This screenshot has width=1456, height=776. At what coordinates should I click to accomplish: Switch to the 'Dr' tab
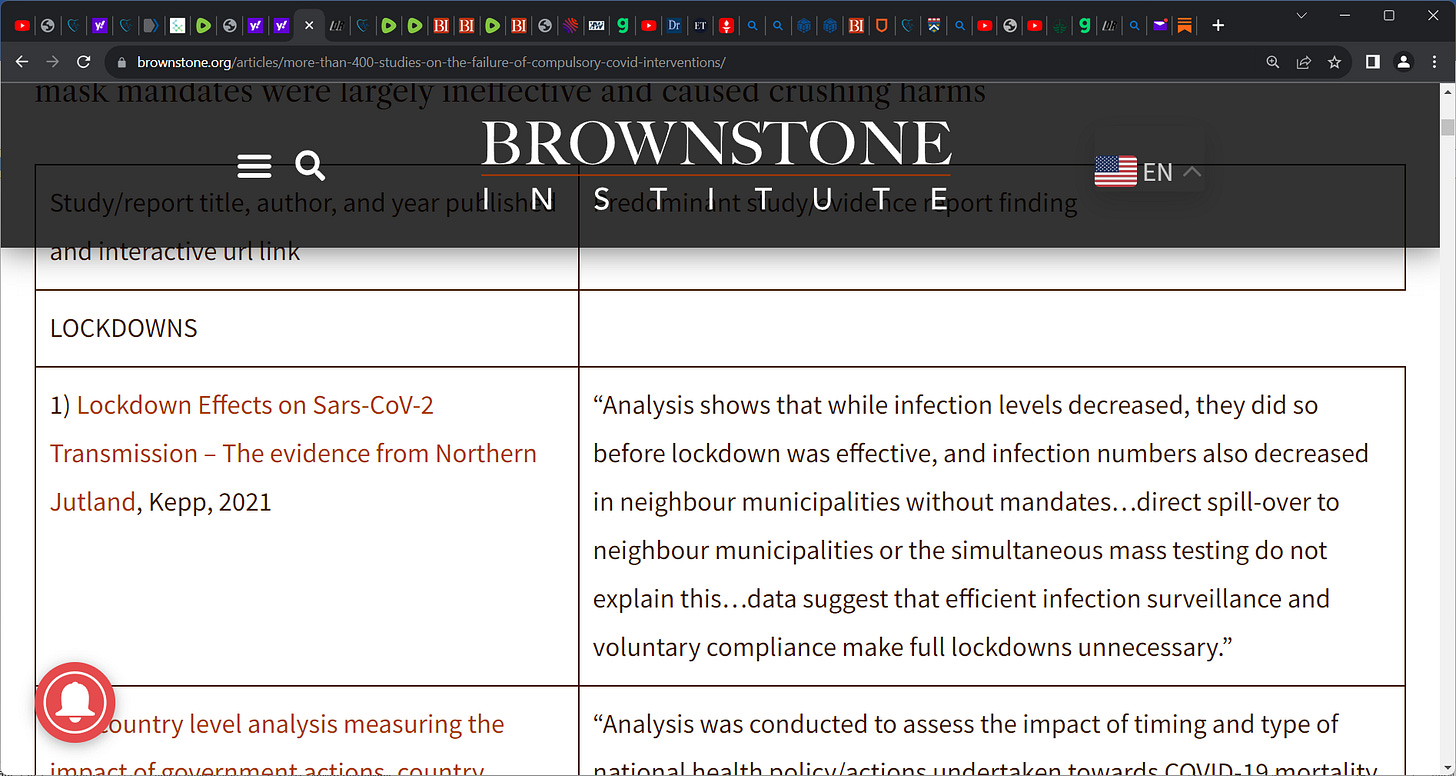(x=675, y=25)
